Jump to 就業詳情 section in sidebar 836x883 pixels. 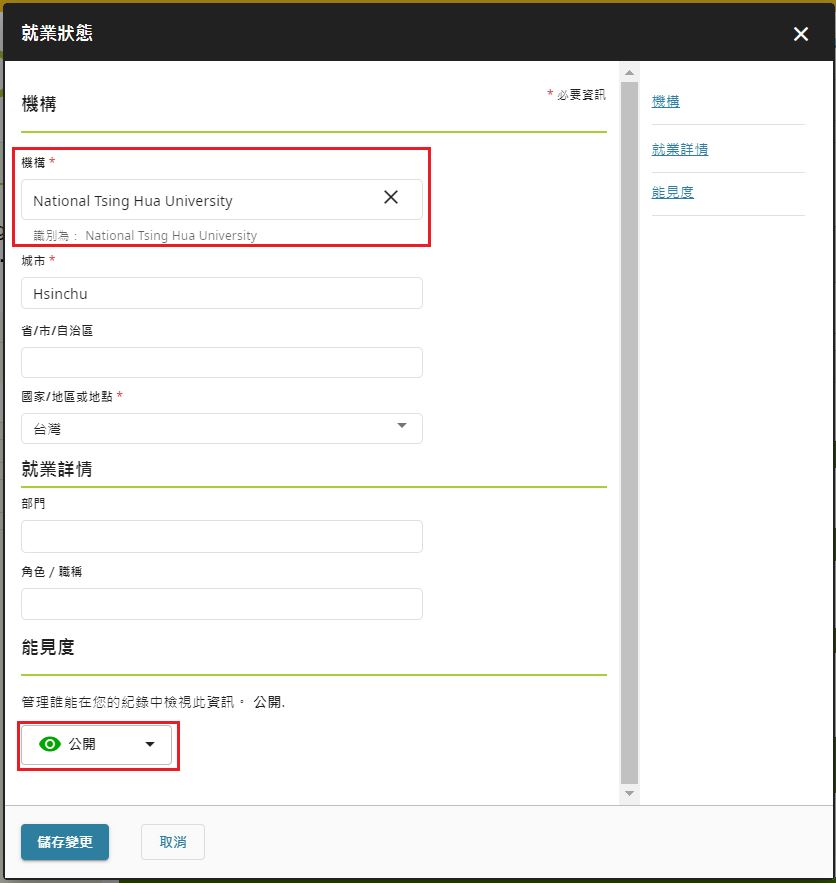tap(679, 149)
